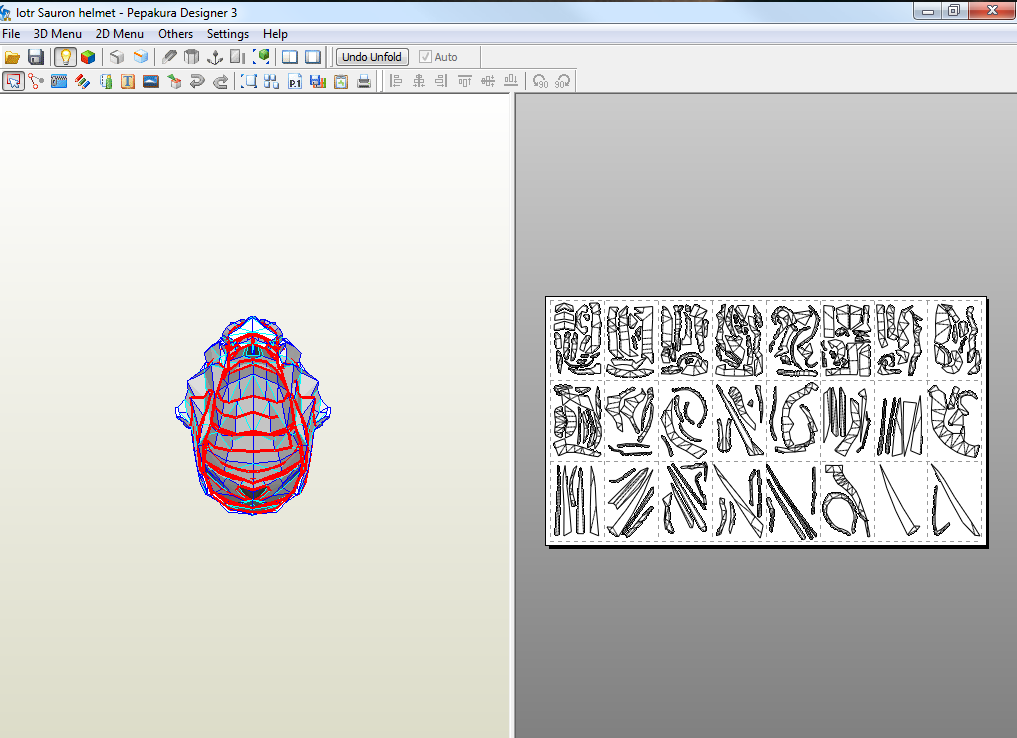Show both 3D and 2D panes

pos(289,57)
